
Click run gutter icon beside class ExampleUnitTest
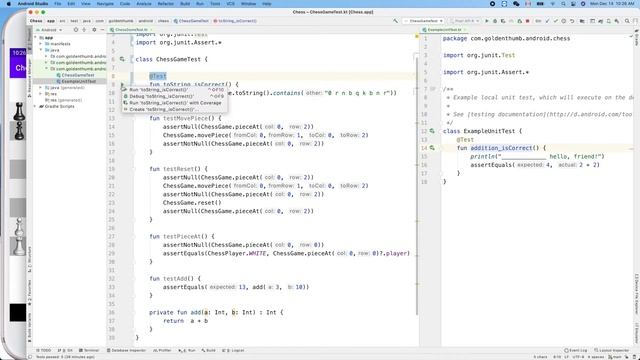tap(432, 131)
